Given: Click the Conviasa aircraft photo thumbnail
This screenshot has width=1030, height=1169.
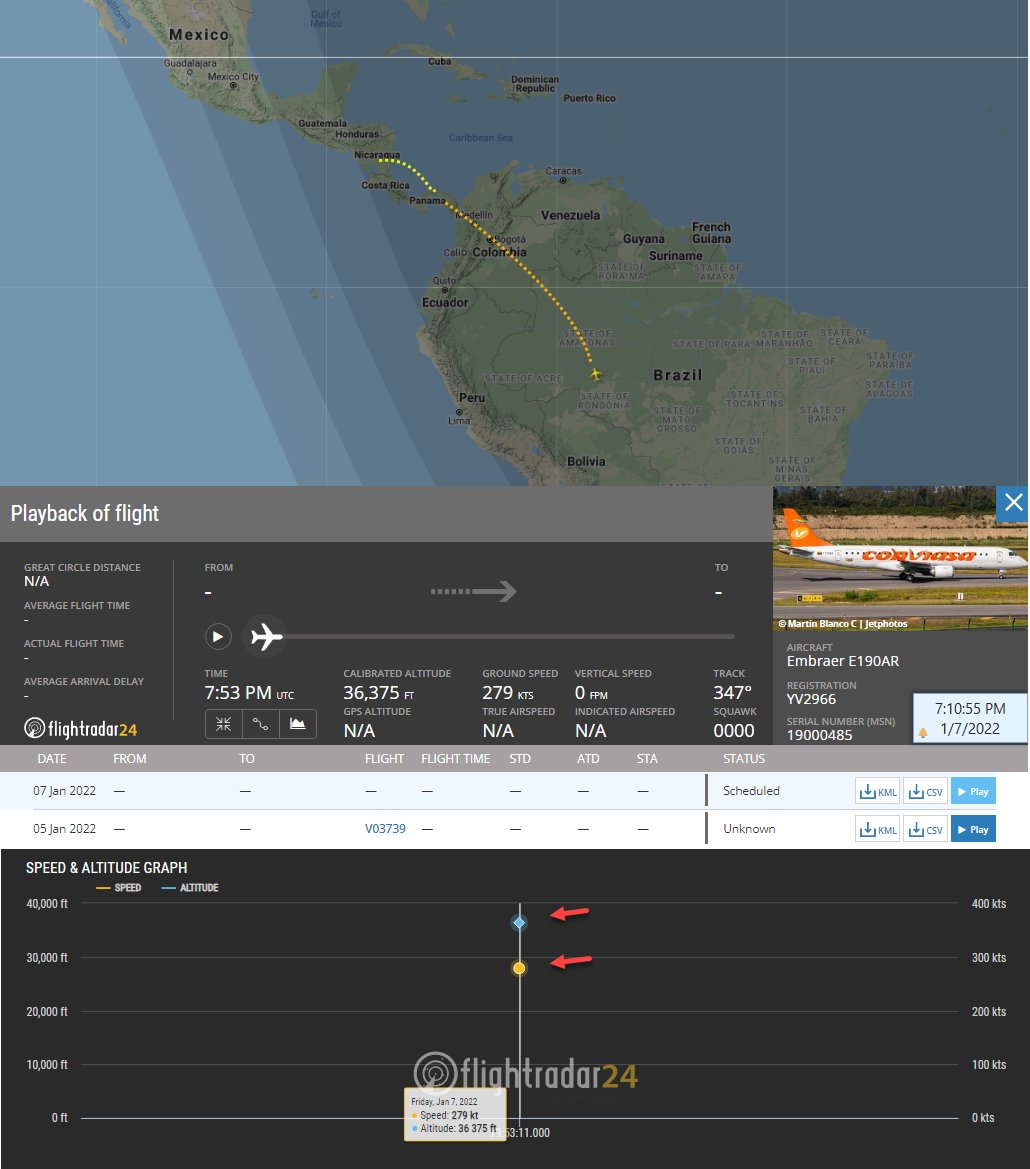Looking at the screenshot, I should pyautogui.click(x=900, y=558).
